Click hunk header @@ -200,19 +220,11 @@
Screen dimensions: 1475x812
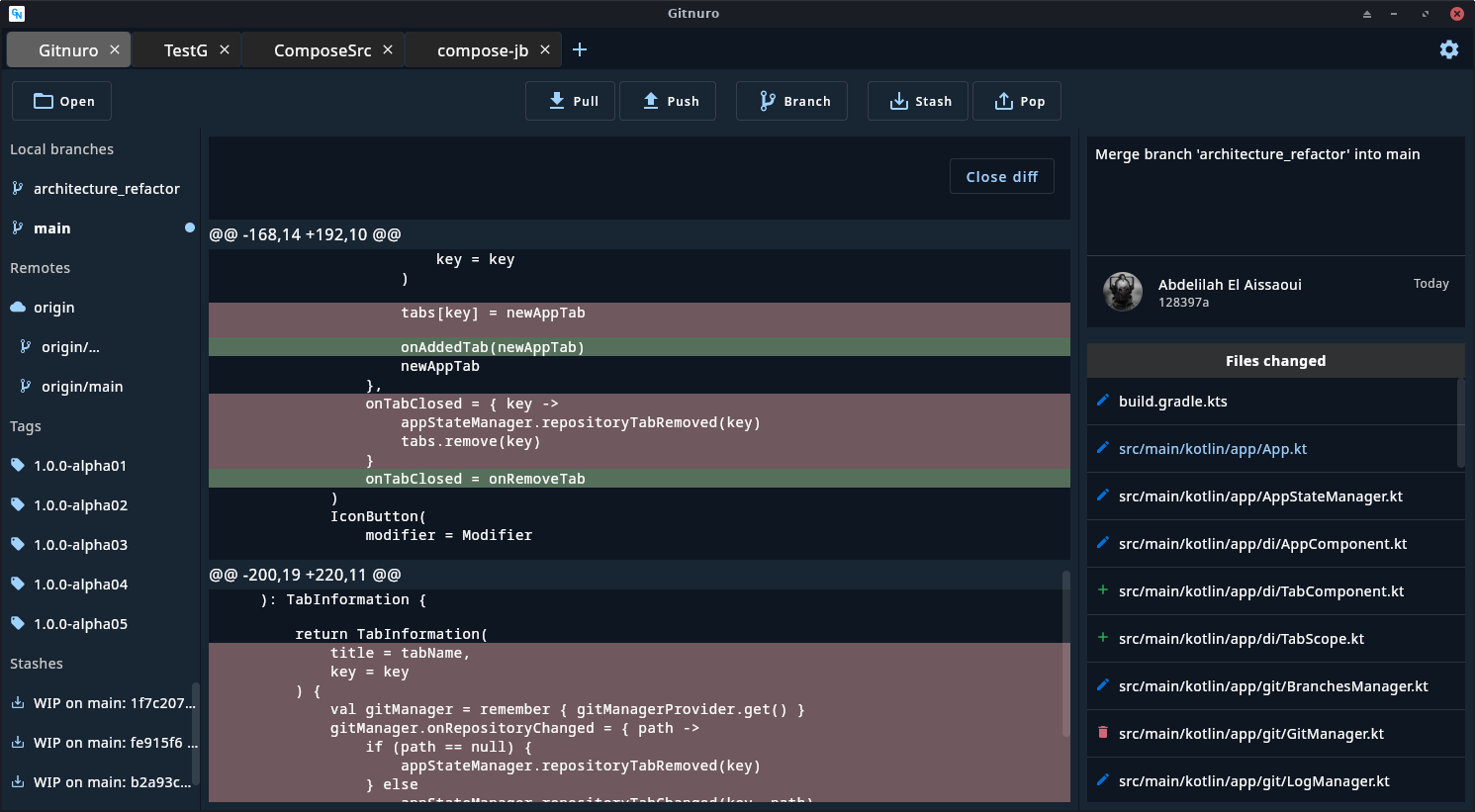click(305, 575)
